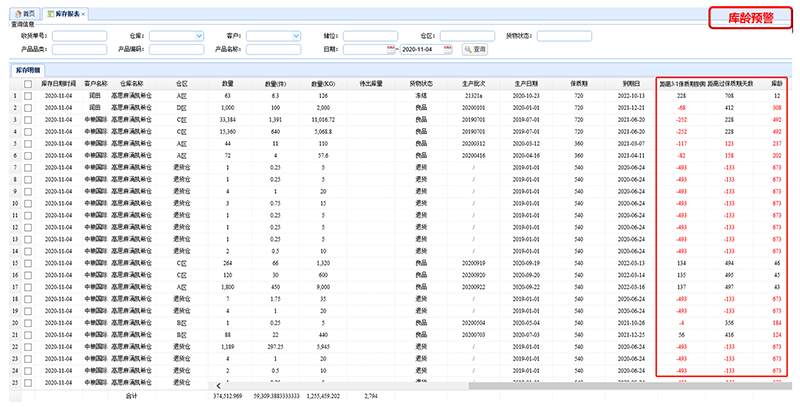Image resolution: width=800 pixels, height=408 pixels.
Task: Click expiry date cell "2022-03-16"
Action: coord(631,287)
